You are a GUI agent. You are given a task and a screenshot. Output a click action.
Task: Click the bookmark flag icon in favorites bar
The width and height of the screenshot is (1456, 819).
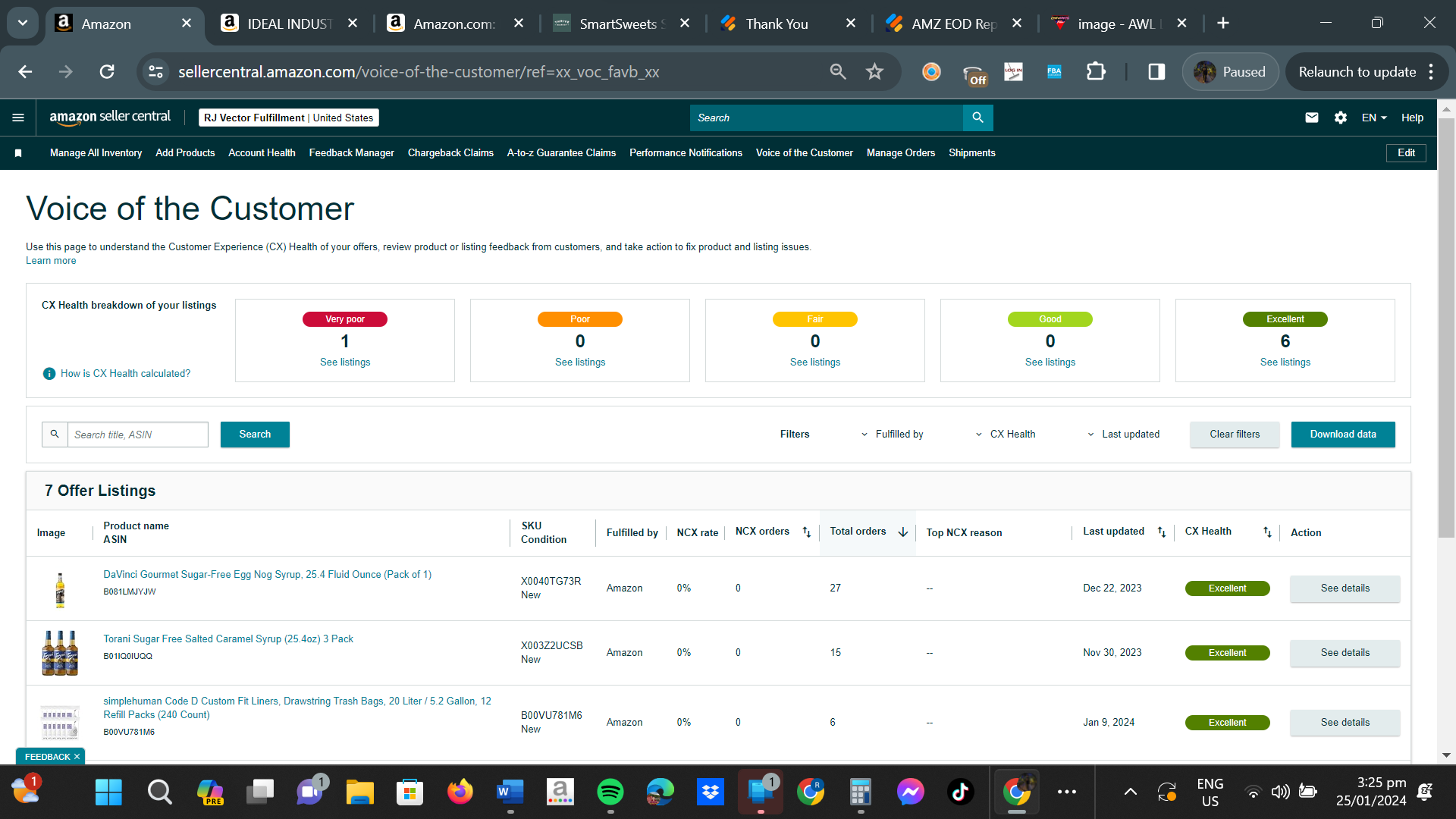click(x=18, y=153)
